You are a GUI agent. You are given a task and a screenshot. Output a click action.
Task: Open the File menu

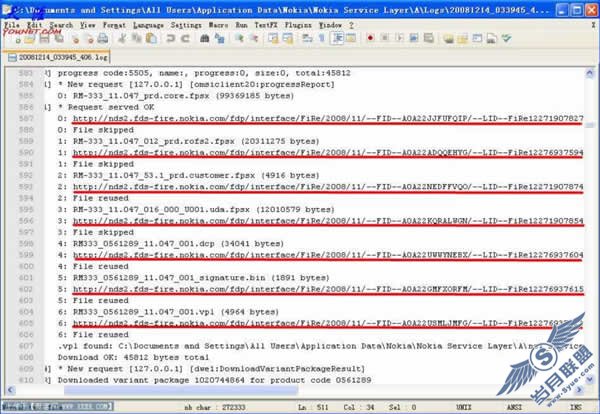[12, 25]
